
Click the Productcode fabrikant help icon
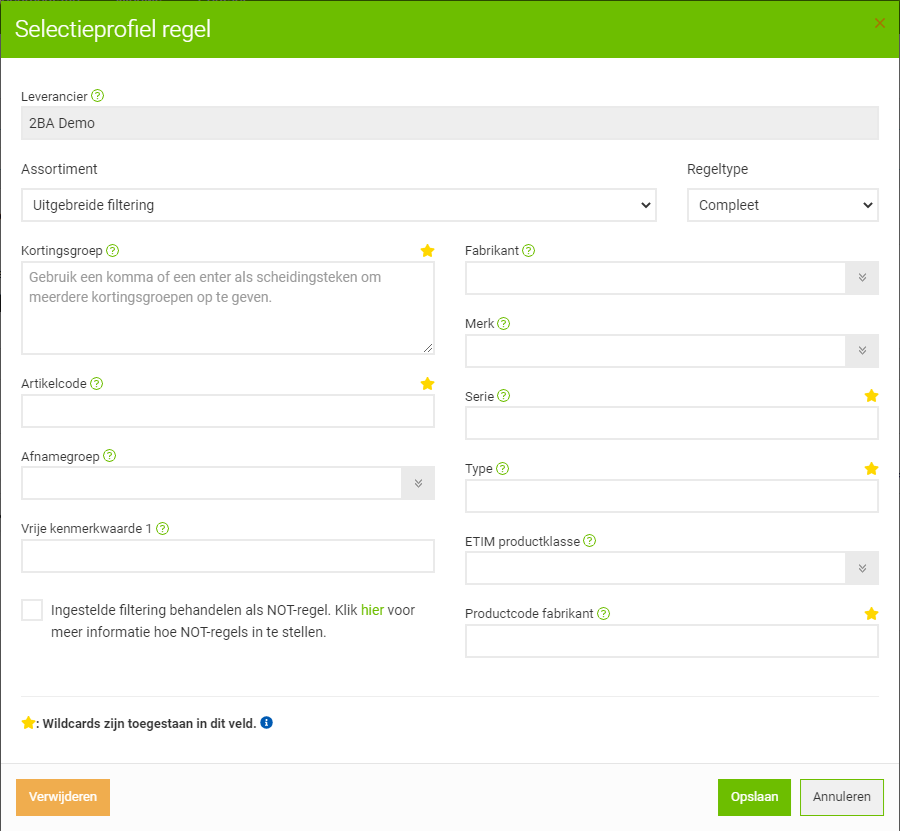[603, 613]
